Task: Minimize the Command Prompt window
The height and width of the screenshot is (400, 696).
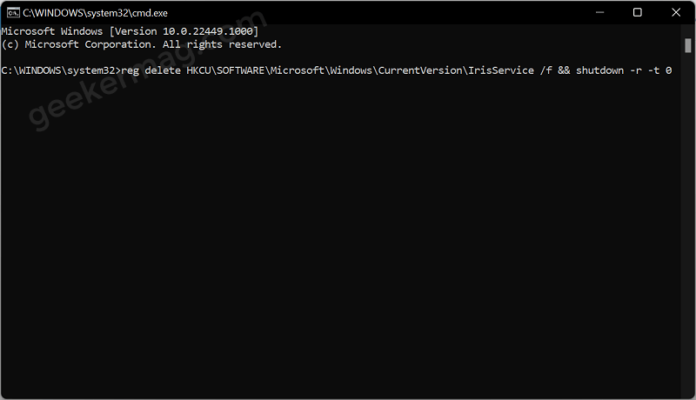Action: [600, 12]
